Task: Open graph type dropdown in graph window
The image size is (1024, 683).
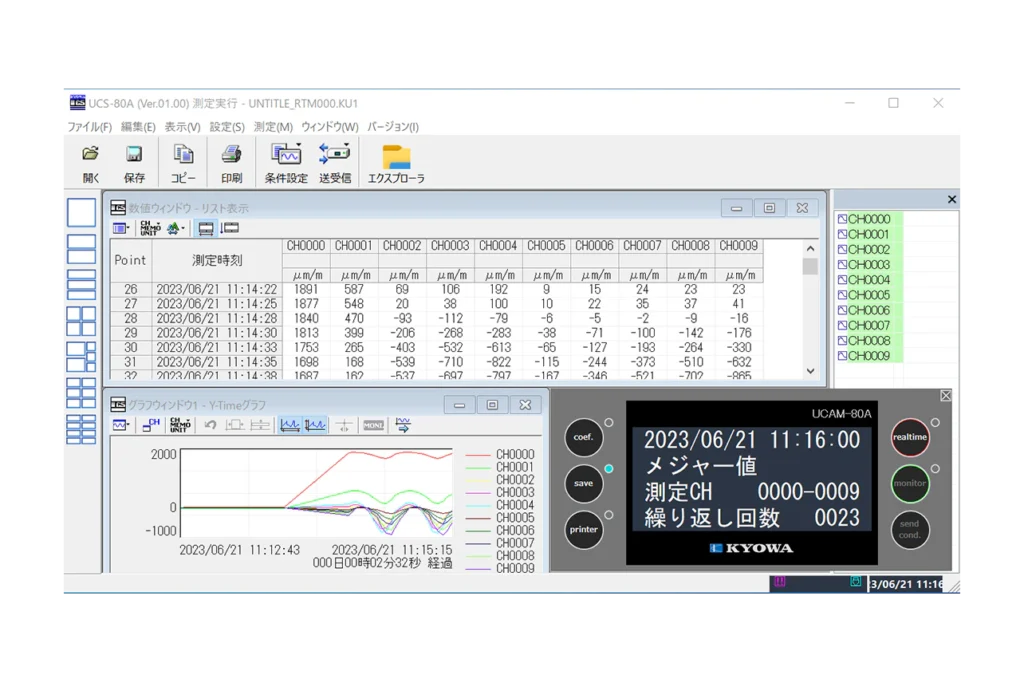Action: (121, 425)
